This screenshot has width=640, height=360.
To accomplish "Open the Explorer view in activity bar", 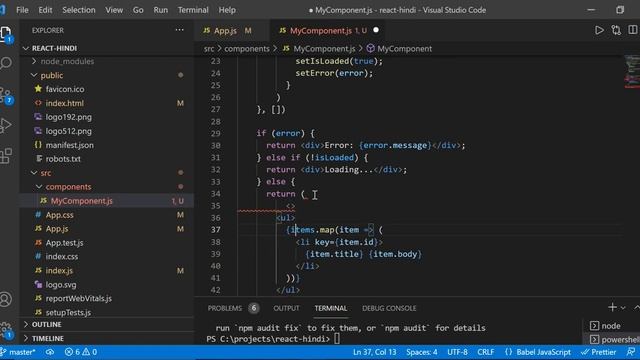I will click(x=6, y=34).
